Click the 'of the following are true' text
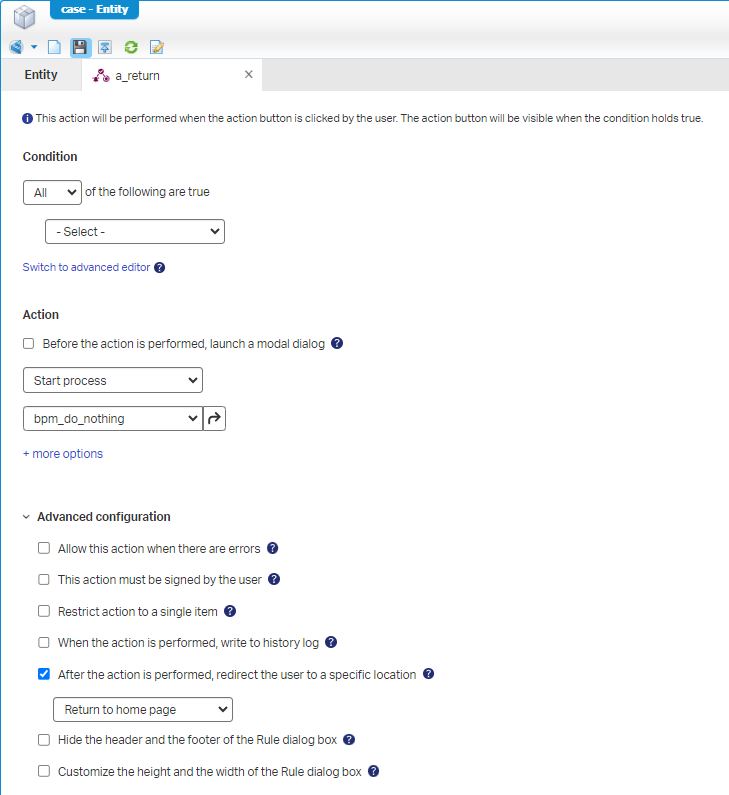 pos(148,192)
